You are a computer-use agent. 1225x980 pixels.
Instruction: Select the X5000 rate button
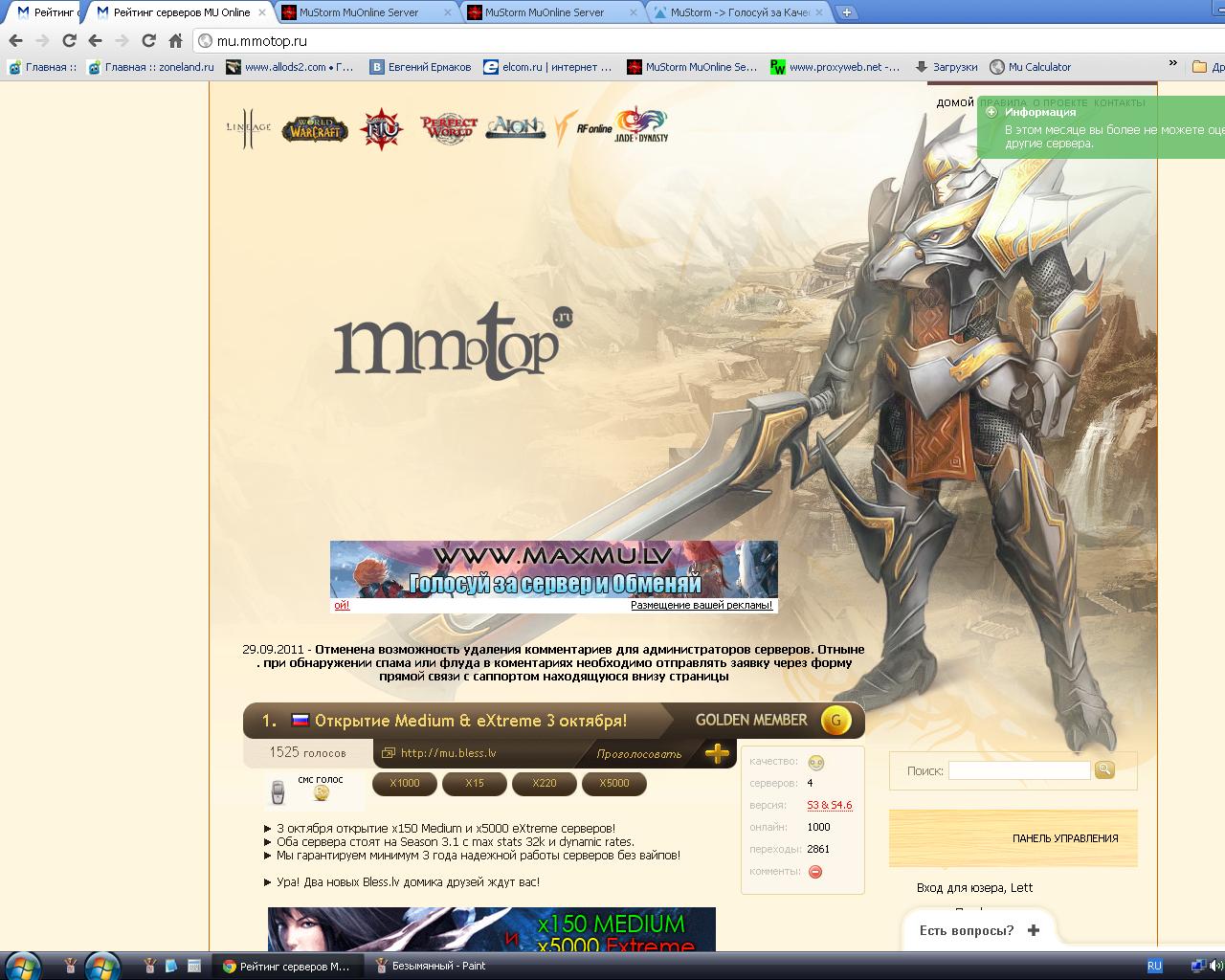pyautogui.click(x=614, y=783)
